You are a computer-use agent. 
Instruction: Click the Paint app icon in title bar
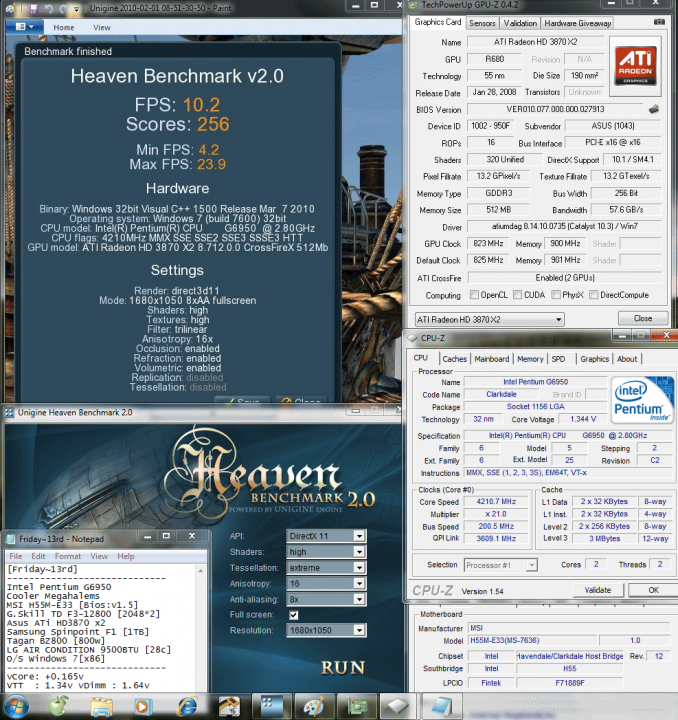pyautogui.click(x=11, y=8)
